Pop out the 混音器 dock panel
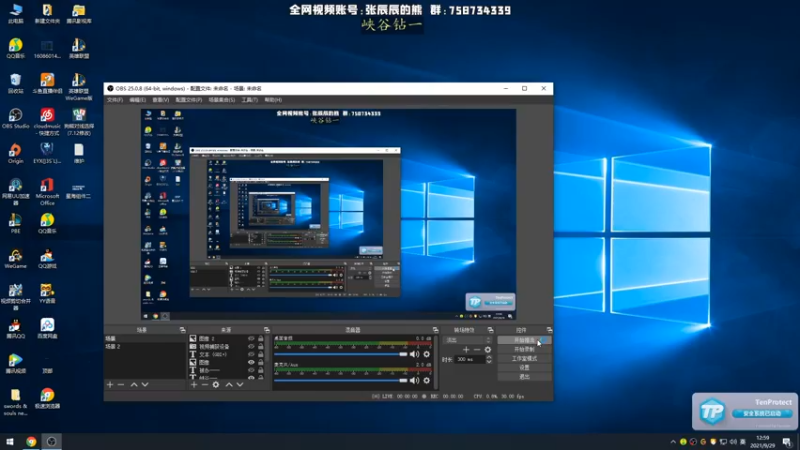Viewport: 800px width, 450px height. click(435, 330)
